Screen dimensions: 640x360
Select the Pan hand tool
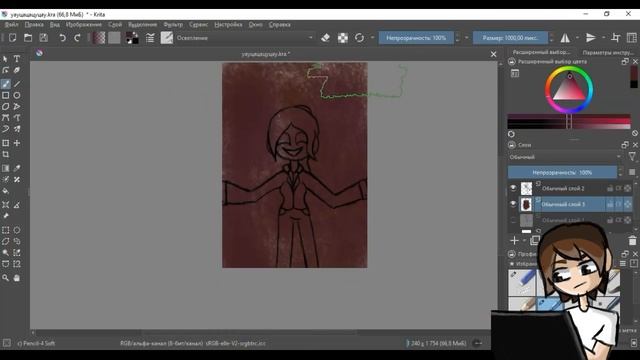point(17,278)
